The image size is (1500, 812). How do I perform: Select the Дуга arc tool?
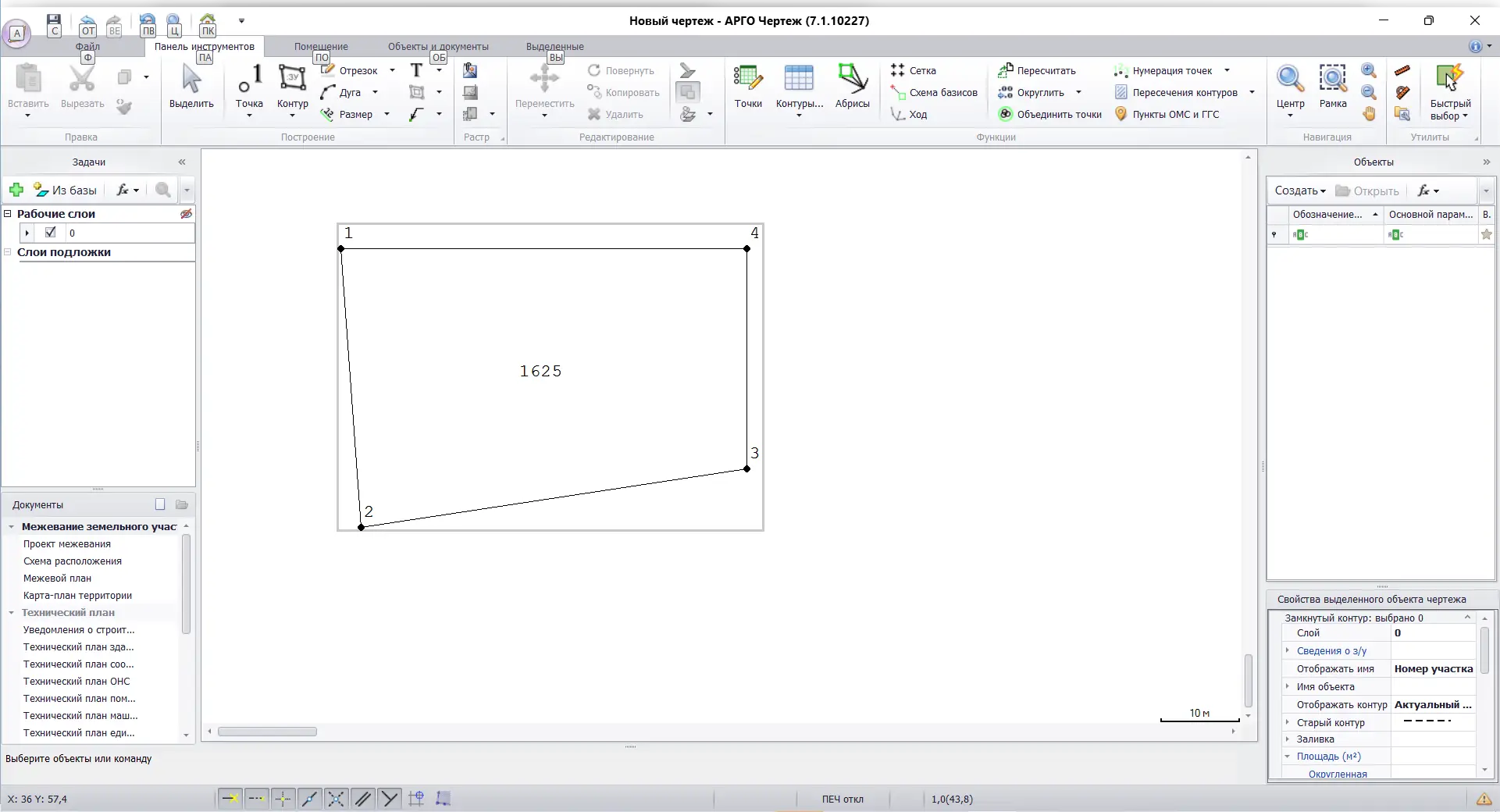pos(341,92)
